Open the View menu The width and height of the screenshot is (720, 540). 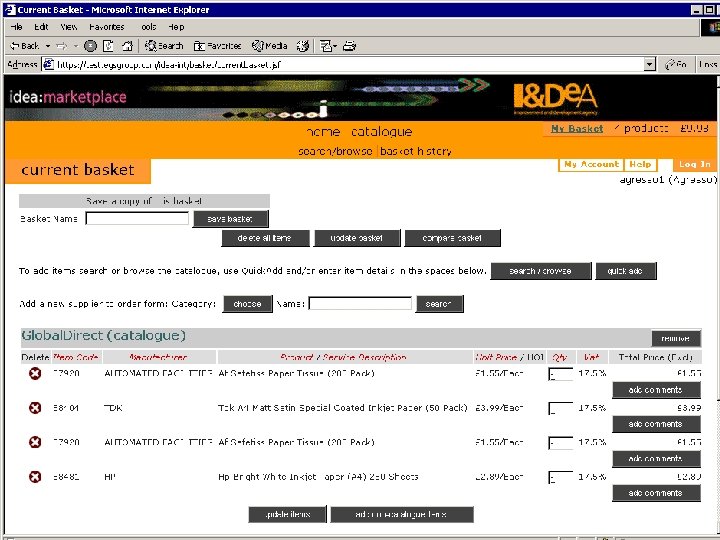pos(68,27)
